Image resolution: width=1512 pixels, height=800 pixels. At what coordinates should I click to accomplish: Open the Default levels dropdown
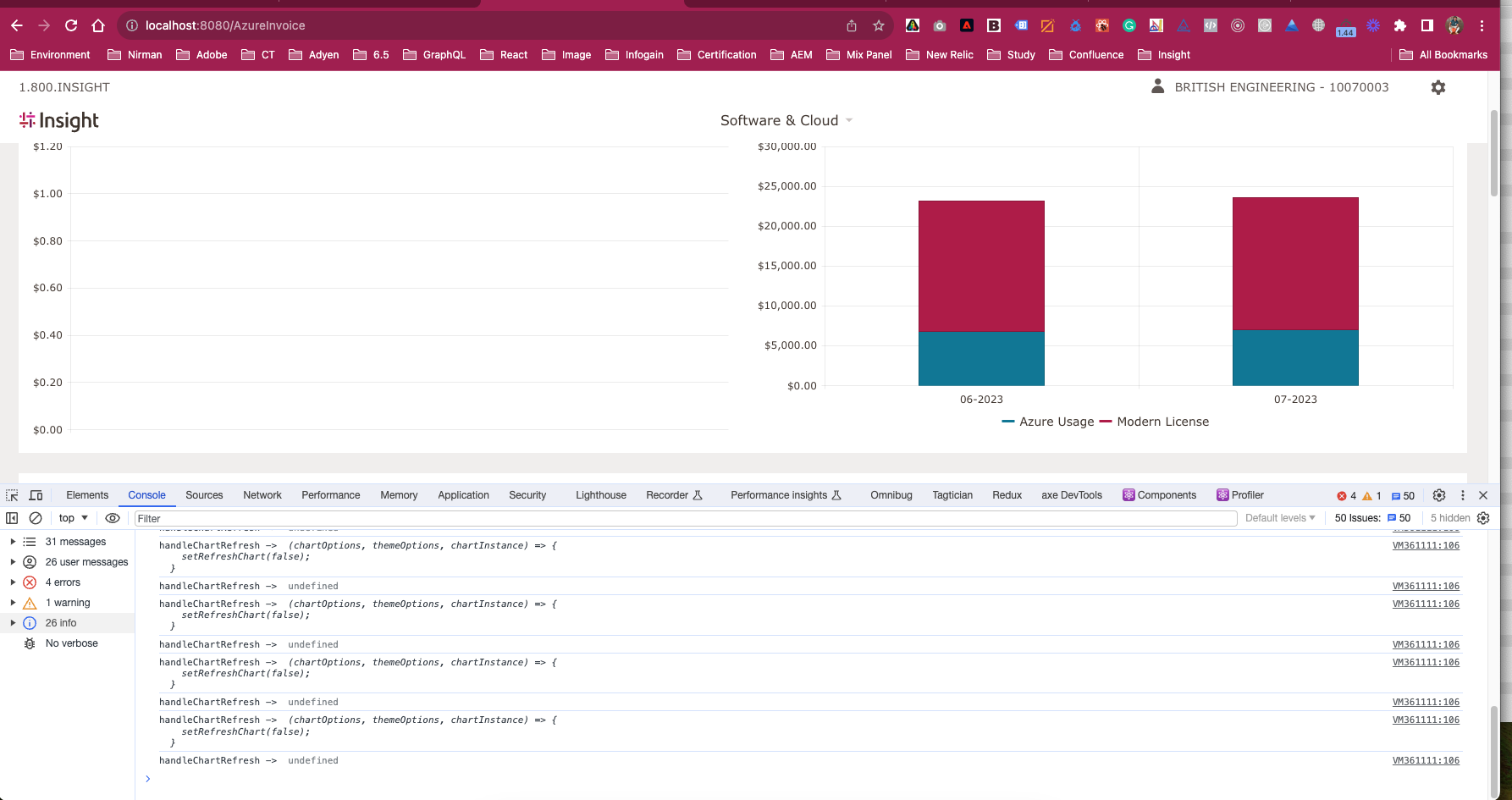1280,518
